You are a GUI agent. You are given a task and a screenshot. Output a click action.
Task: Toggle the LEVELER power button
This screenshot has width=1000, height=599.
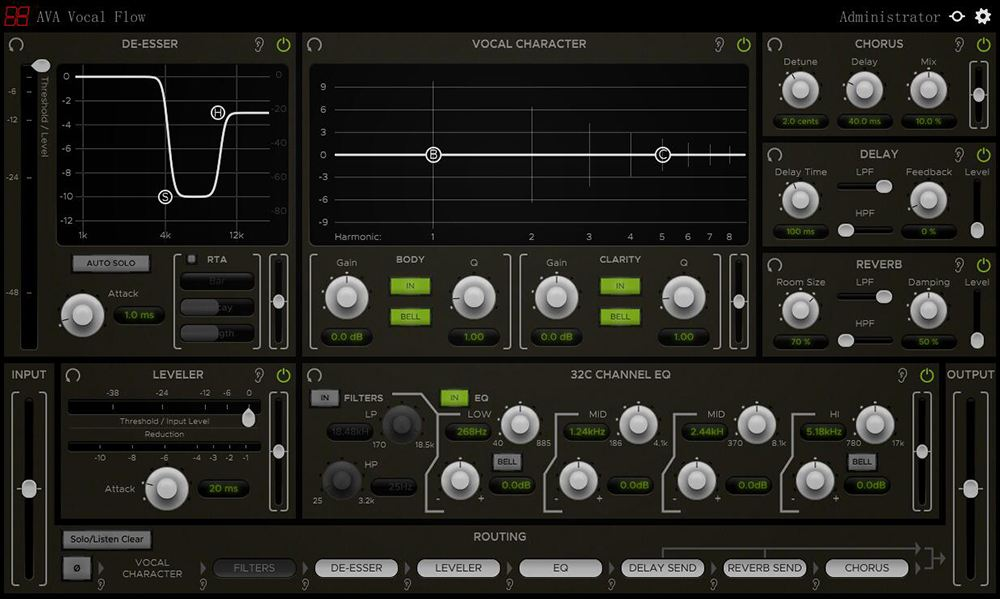pyautogui.click(x=283, y=375)
